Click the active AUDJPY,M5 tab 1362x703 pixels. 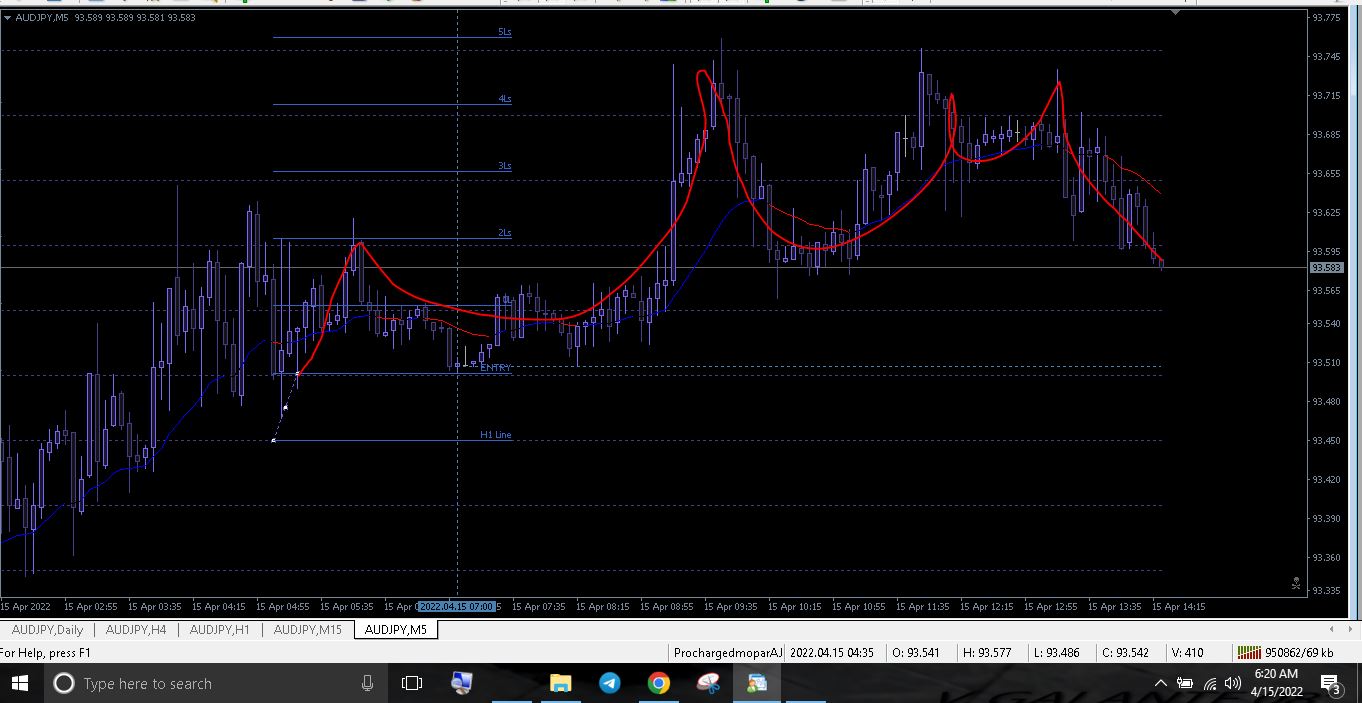[395, 629]
